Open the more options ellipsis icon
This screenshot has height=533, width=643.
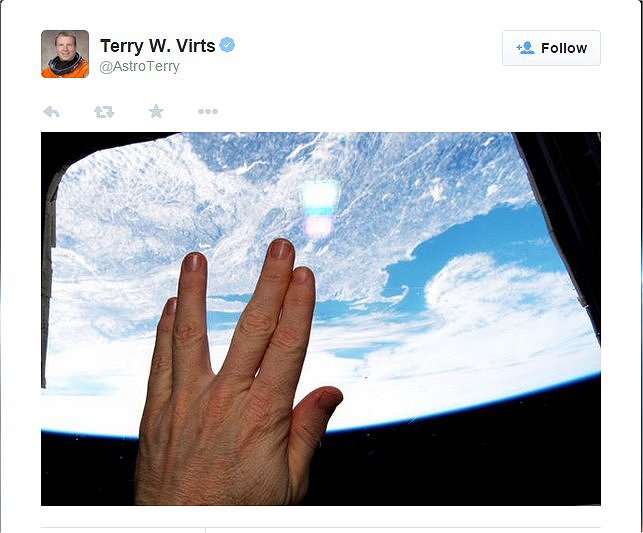208,111
